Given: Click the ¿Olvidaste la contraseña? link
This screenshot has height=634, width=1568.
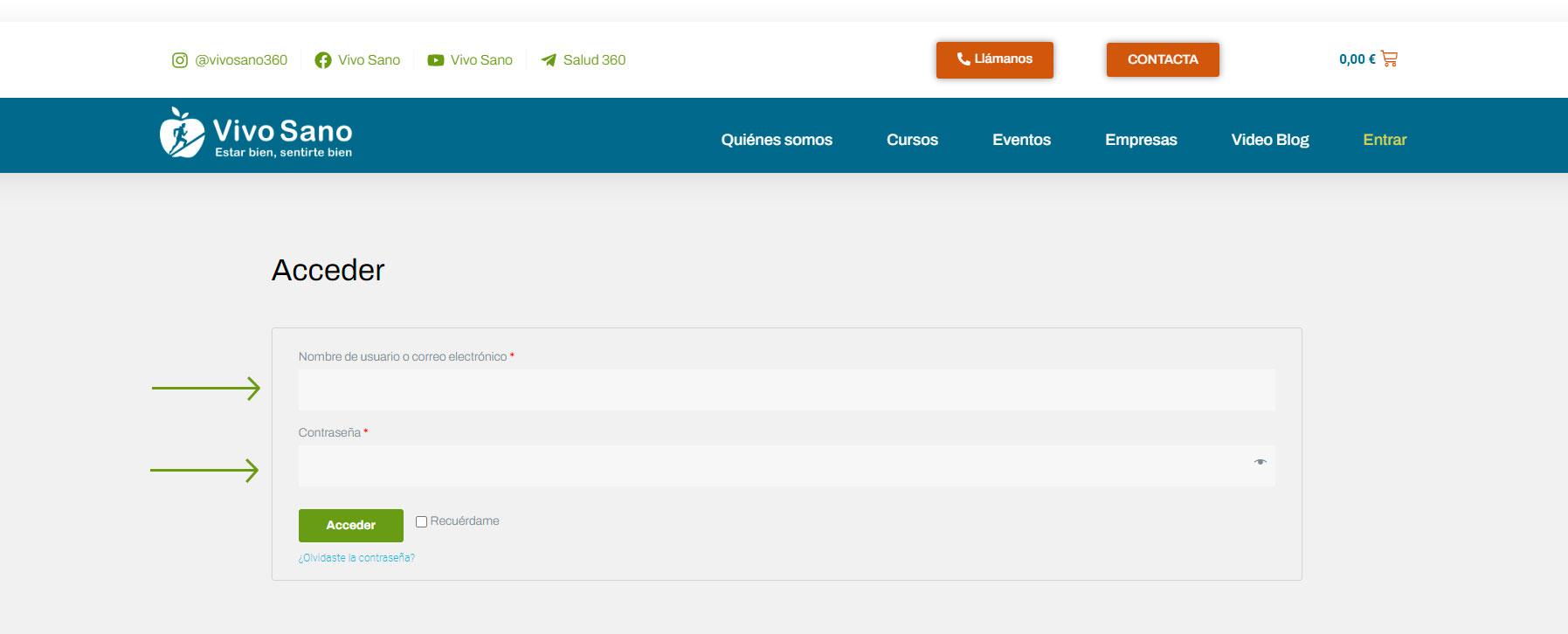Looking at the screenshot, I should pyautogui.click(x=356, y=558).
